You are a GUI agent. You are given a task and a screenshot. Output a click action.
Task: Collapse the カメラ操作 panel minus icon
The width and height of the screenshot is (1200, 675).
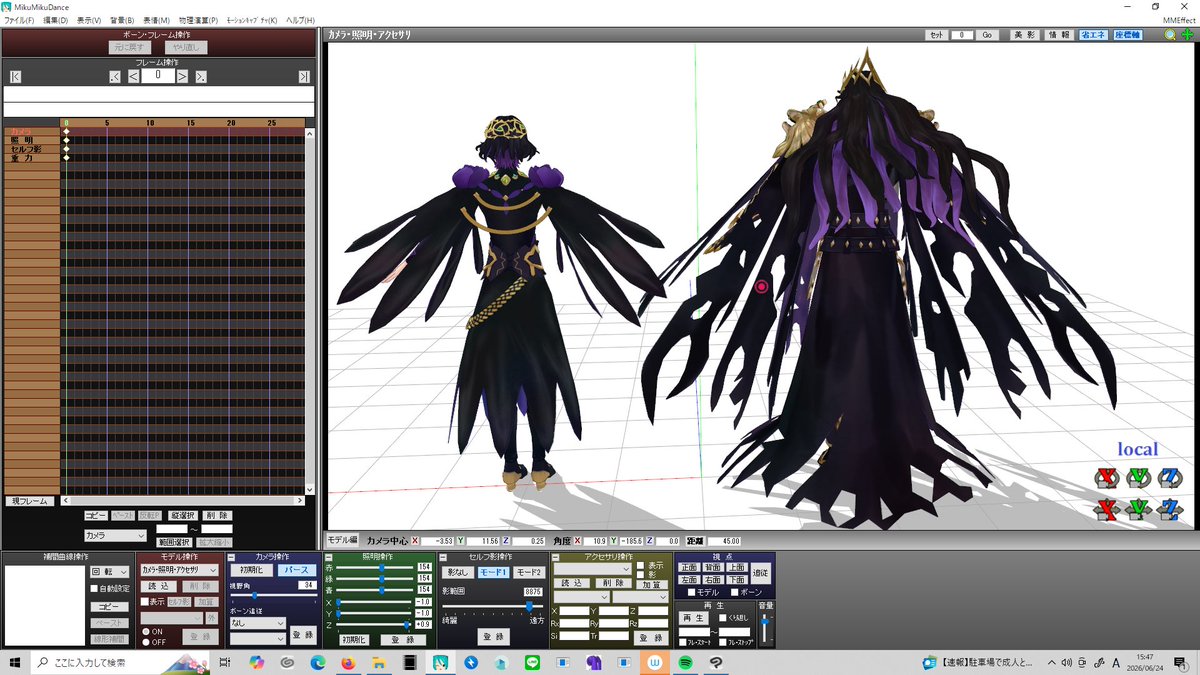tap(232, 557)
